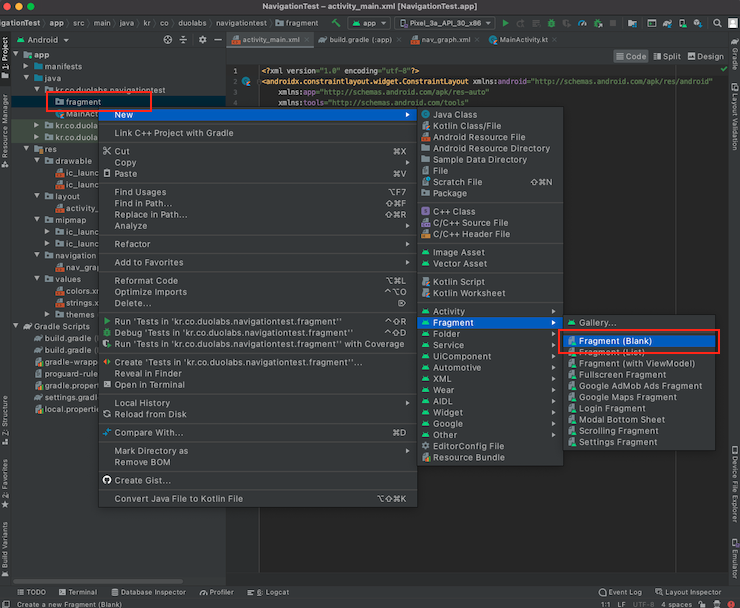Open the app run configuration dropdown
Viewport: 740px width, 608px height.
[x=369, y=23]
